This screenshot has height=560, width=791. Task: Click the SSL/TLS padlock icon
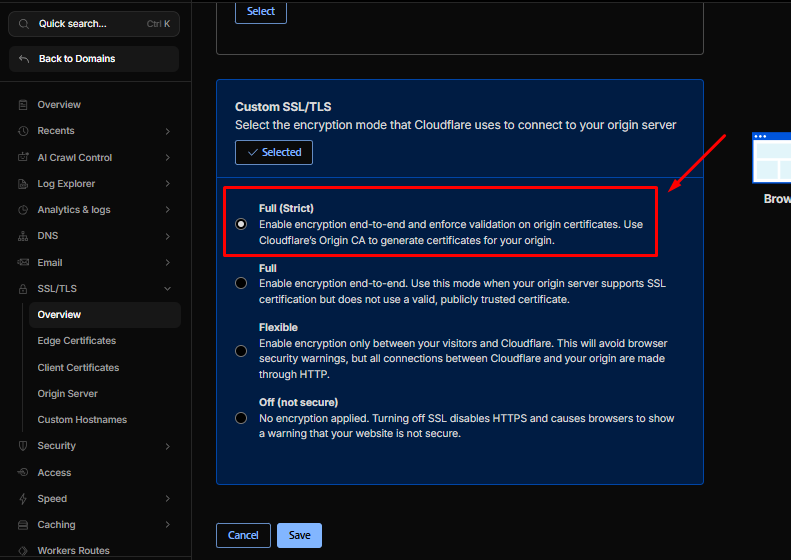coord(23,289)
